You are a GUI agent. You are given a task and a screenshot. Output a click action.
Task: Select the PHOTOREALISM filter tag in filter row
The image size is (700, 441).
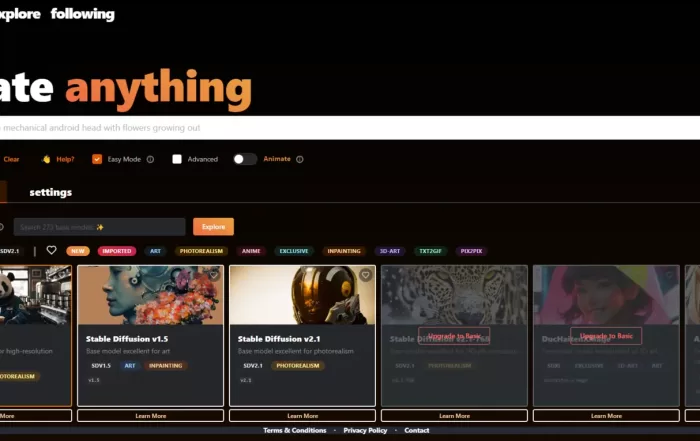[201, 251]
